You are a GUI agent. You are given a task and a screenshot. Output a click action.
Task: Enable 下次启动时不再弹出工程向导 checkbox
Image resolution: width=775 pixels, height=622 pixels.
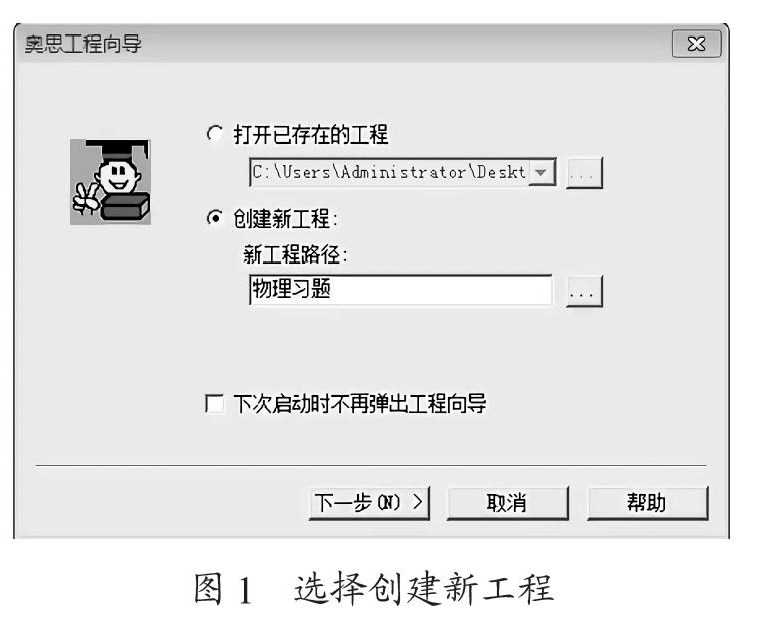point(214,403)
